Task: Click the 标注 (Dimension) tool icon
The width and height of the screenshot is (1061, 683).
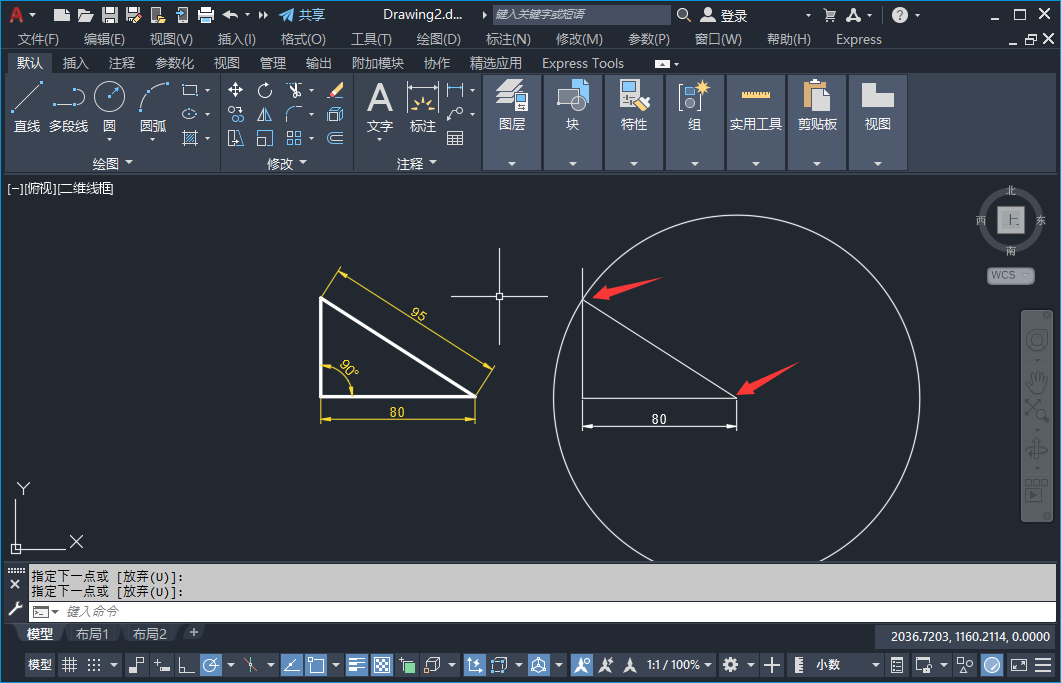Action: tap(423, 107)
